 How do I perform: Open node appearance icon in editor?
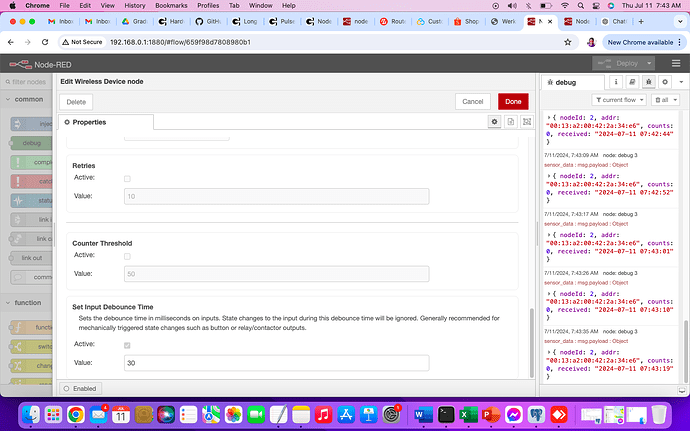tap(526, 121)
